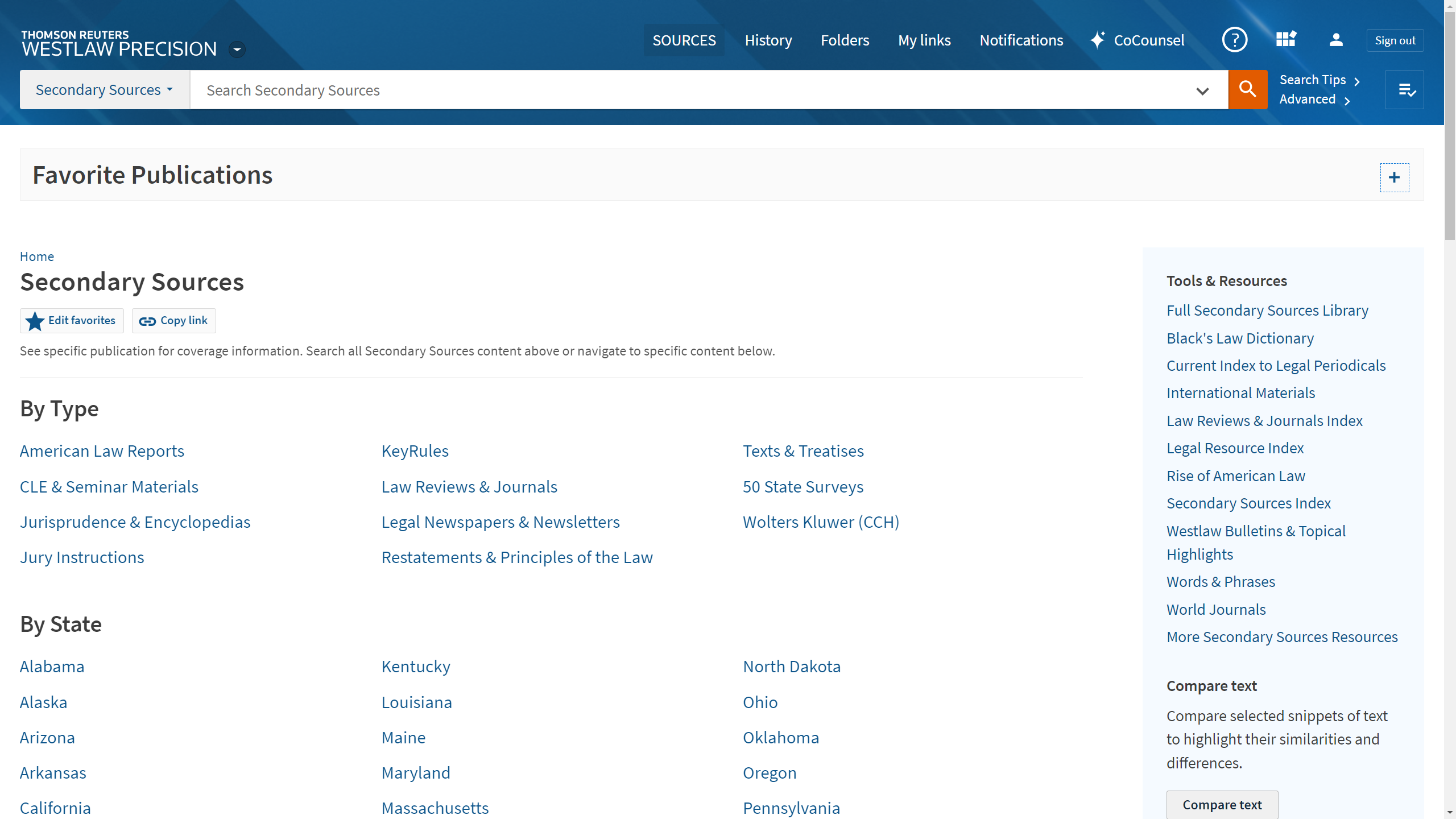
Task: Open the help question mark icon
Action: [1234, 40]
